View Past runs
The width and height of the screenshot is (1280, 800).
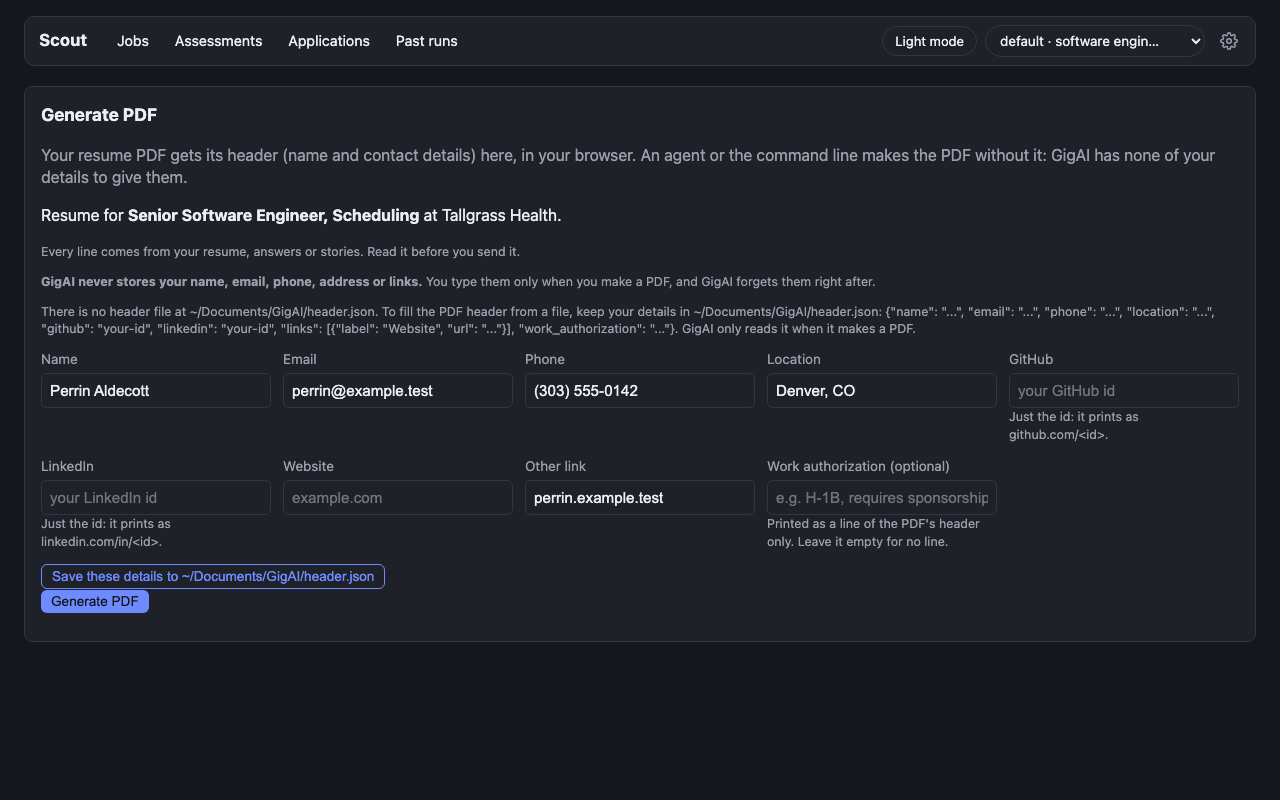pyautogui.click(x=427, y=41)
